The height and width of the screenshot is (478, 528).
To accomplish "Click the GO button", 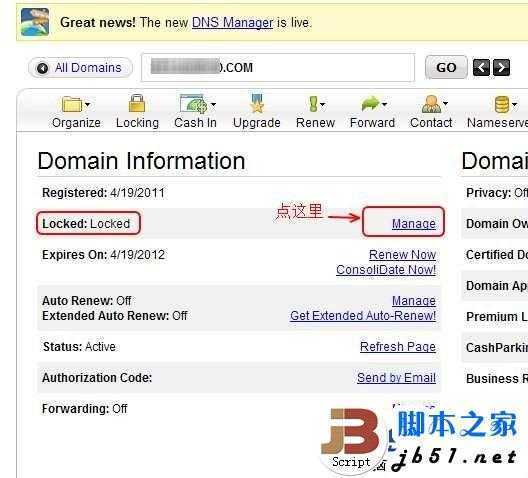I will click(x=446, y=68).
